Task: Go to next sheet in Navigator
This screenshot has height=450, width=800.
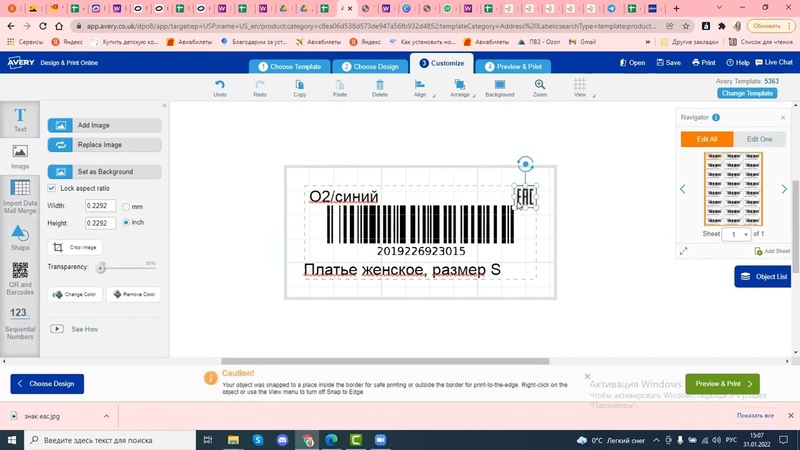Action: click(x=784, y=189)
